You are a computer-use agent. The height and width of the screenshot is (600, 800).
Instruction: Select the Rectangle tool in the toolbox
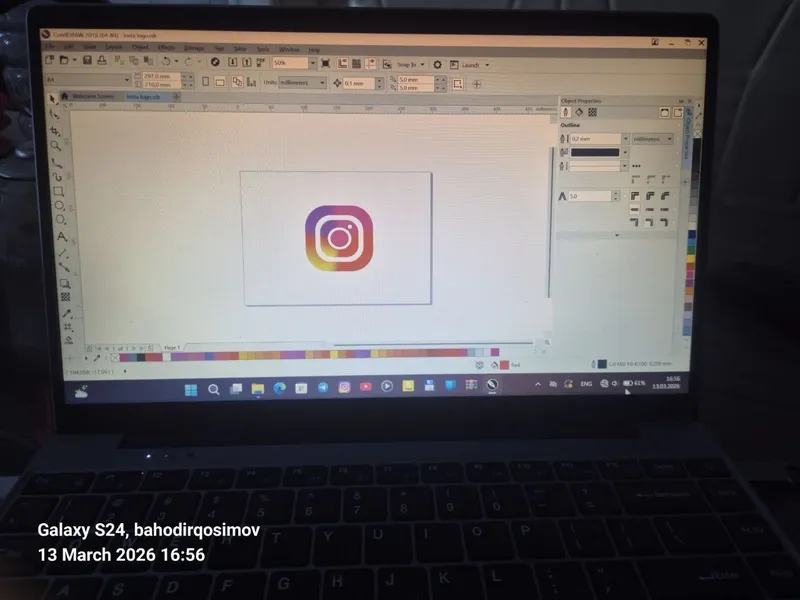pos(59,191)
